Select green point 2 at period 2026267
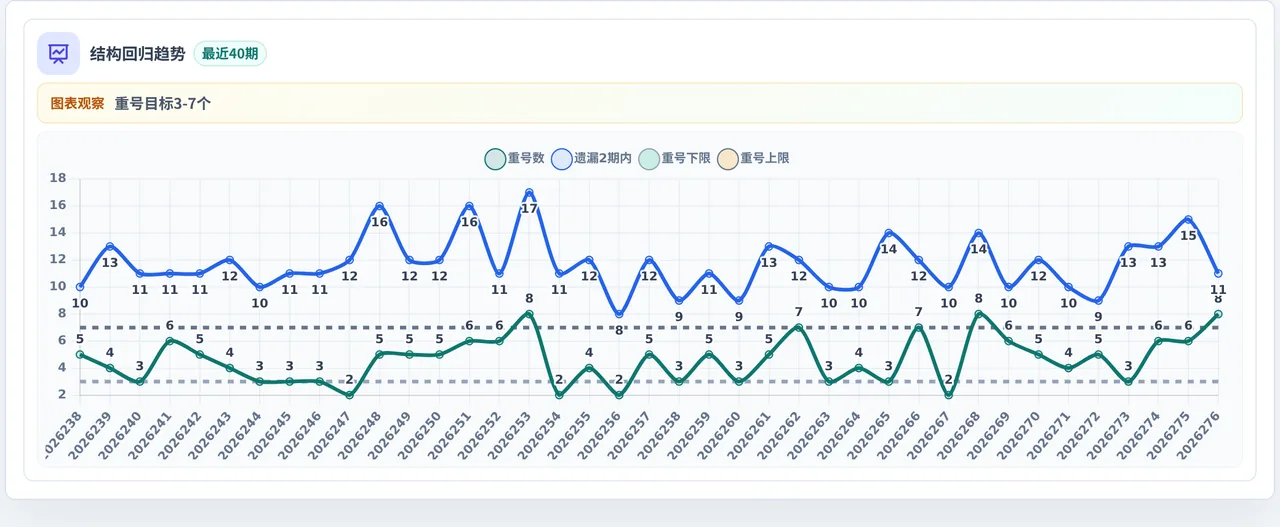This screenshot has width=1280, height=527. [x=948, y=395]
